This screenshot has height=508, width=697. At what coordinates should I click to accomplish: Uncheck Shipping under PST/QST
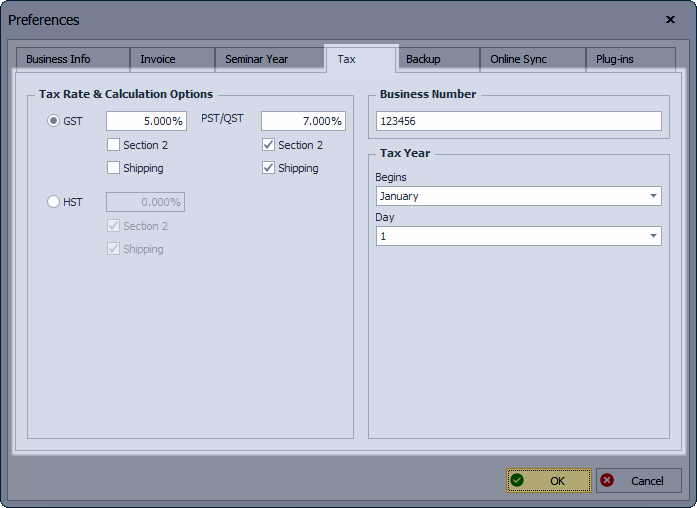click(268, 168)
